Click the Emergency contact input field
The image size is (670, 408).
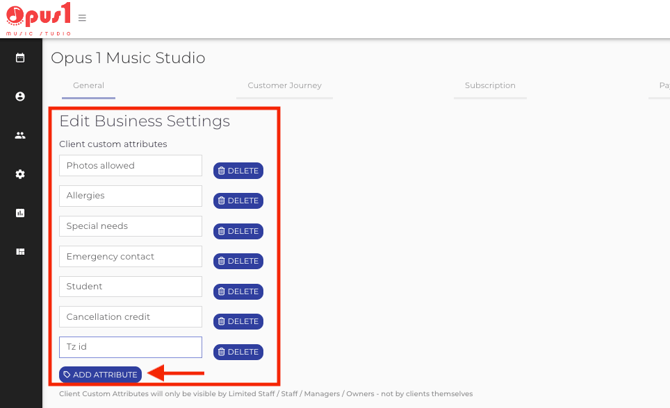click(x=130, y=257)
